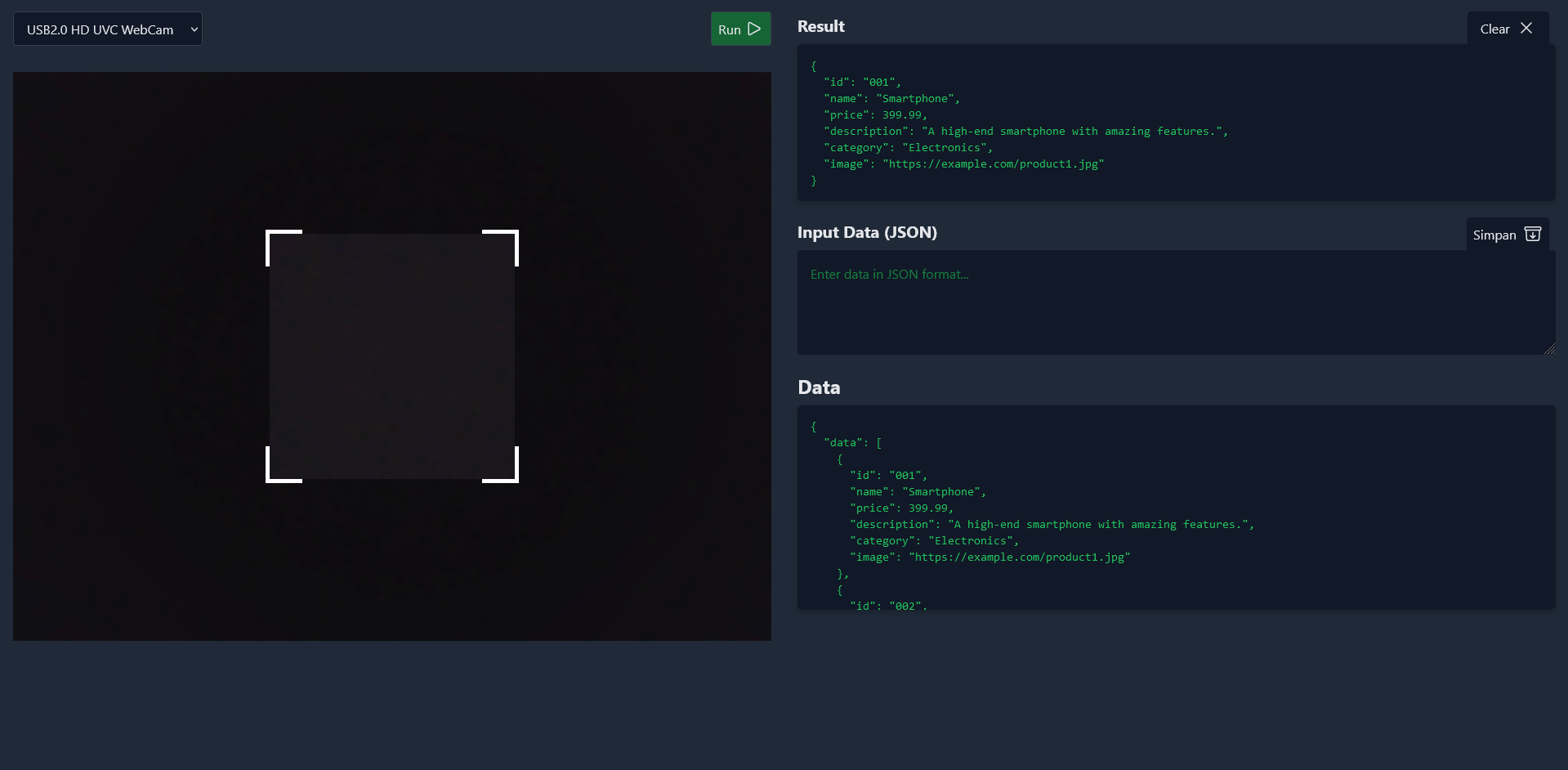Click the Input Data (JSON) heading
The image size is (1568, 770).
pyautogui.click(x=867, y=232)
